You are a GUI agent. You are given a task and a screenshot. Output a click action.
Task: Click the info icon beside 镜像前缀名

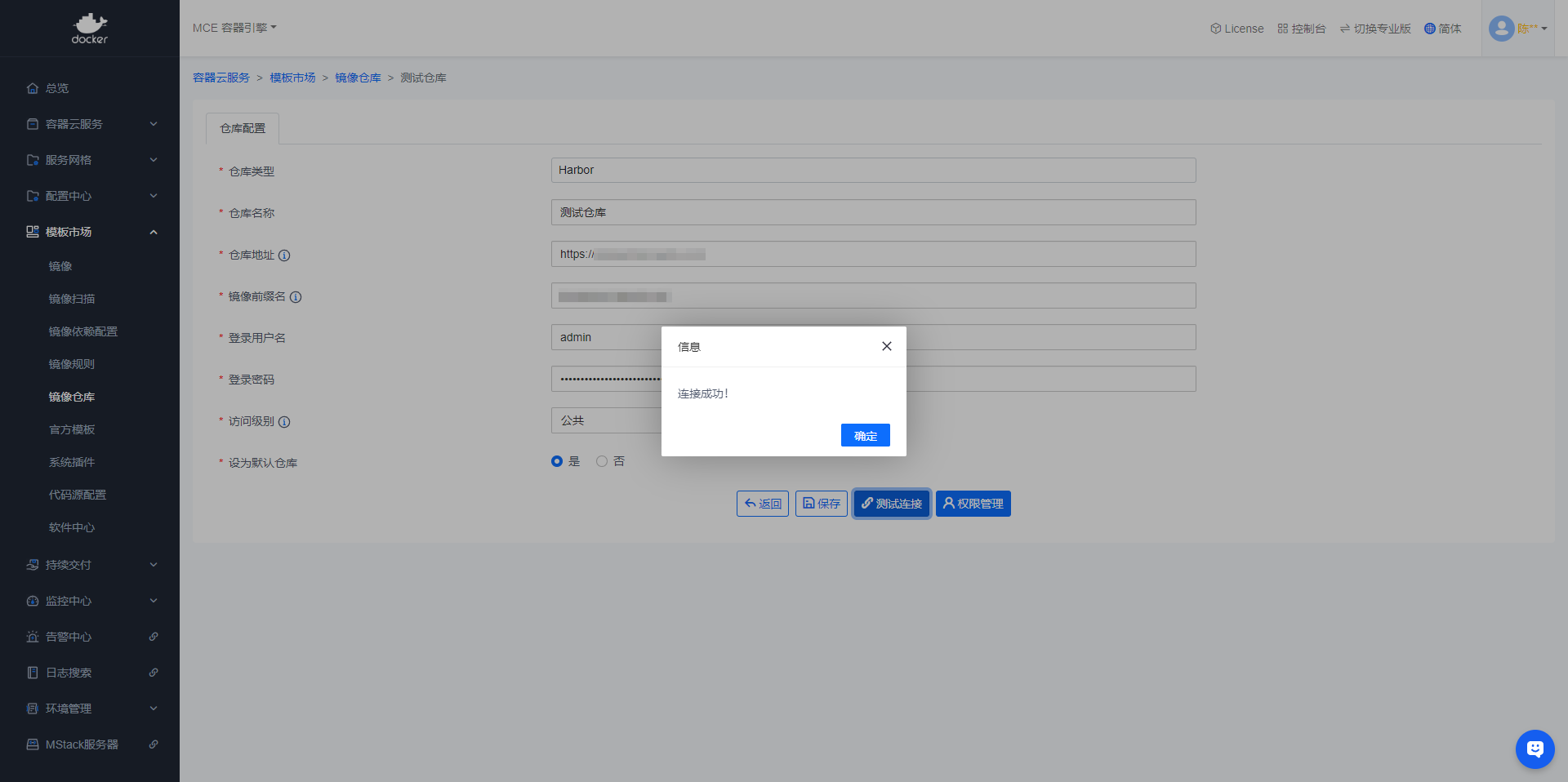[296, 297]
